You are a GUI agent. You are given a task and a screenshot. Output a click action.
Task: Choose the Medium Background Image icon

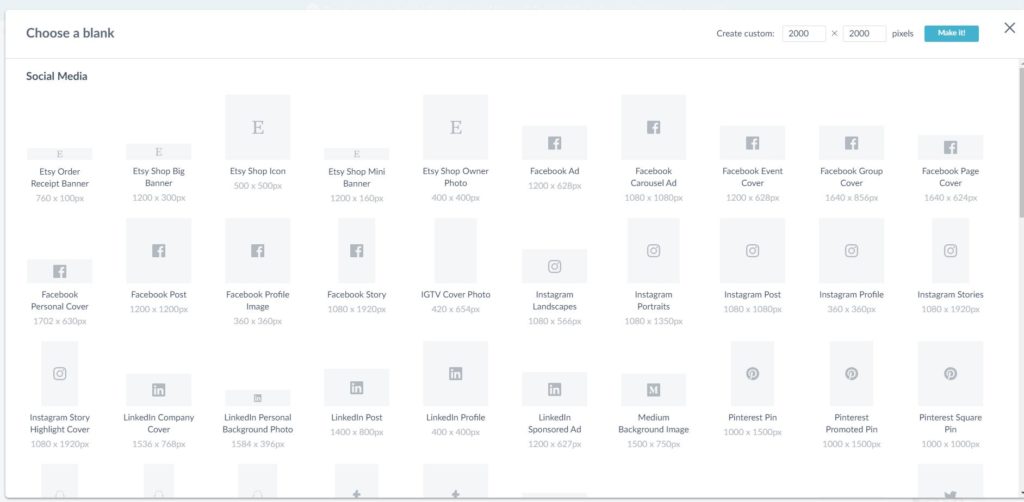(653, 389)
